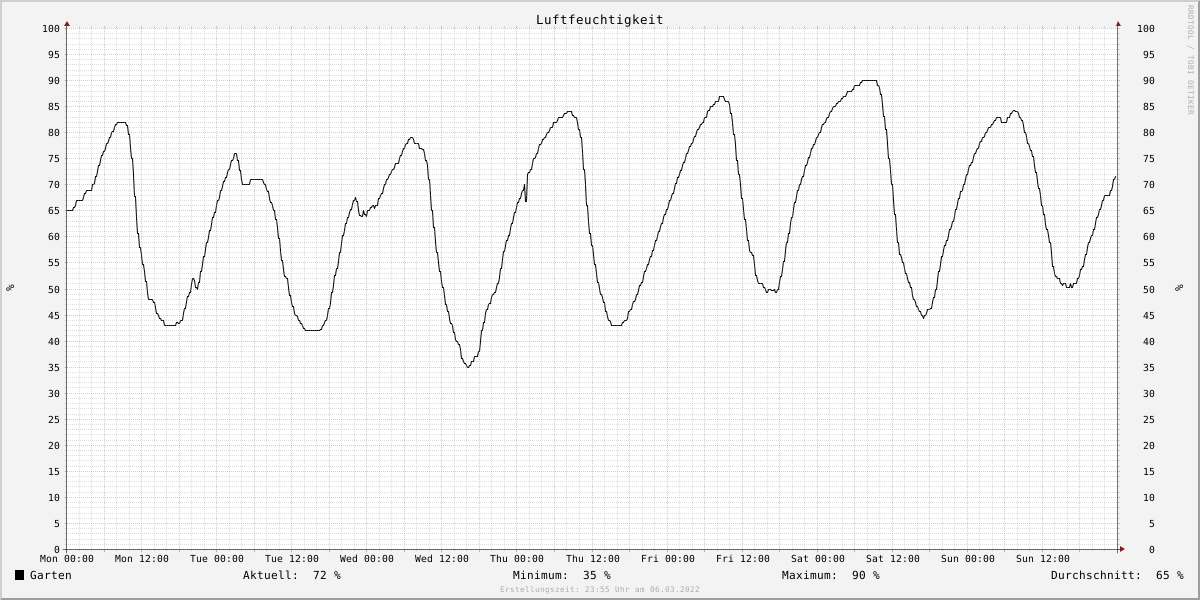1200x600 pixels.
Task: Click the Wed 00:00 time axis label
Action: click(367, 559)
